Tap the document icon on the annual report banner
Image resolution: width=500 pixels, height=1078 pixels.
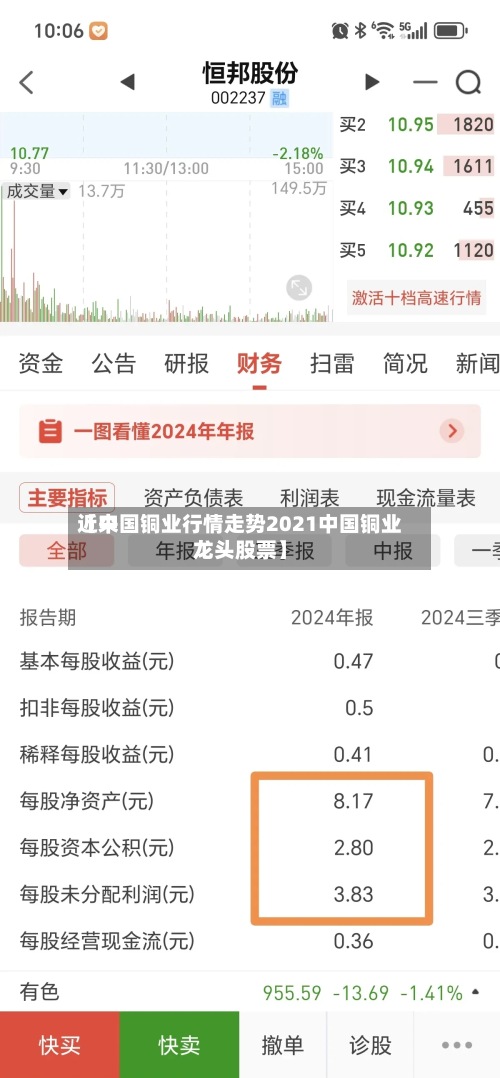click(50, 431)
